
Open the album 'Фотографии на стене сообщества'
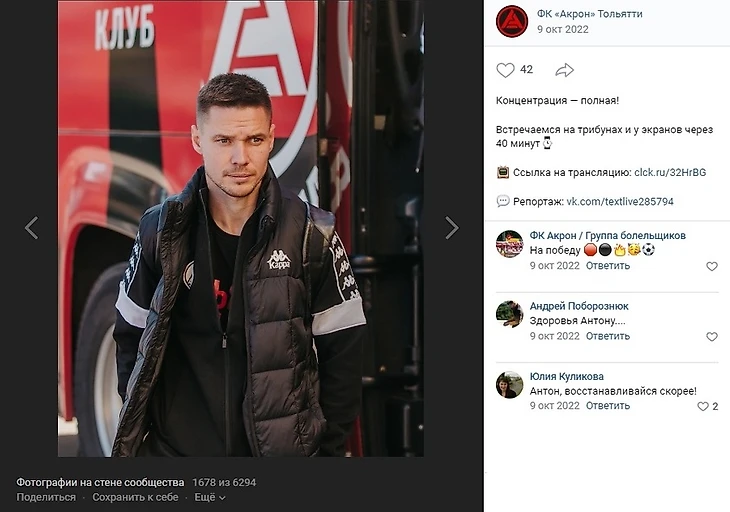tap(100, 482)
